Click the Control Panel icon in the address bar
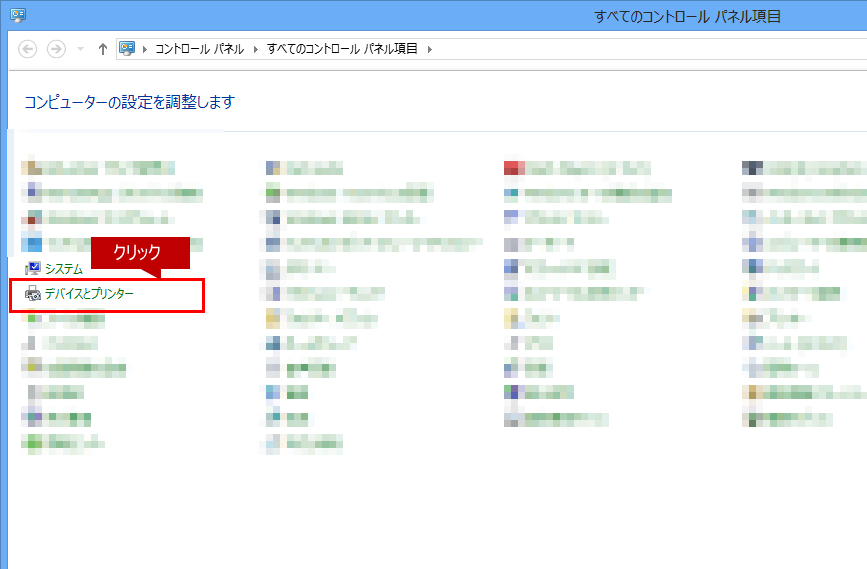 [x=127, y=49]
